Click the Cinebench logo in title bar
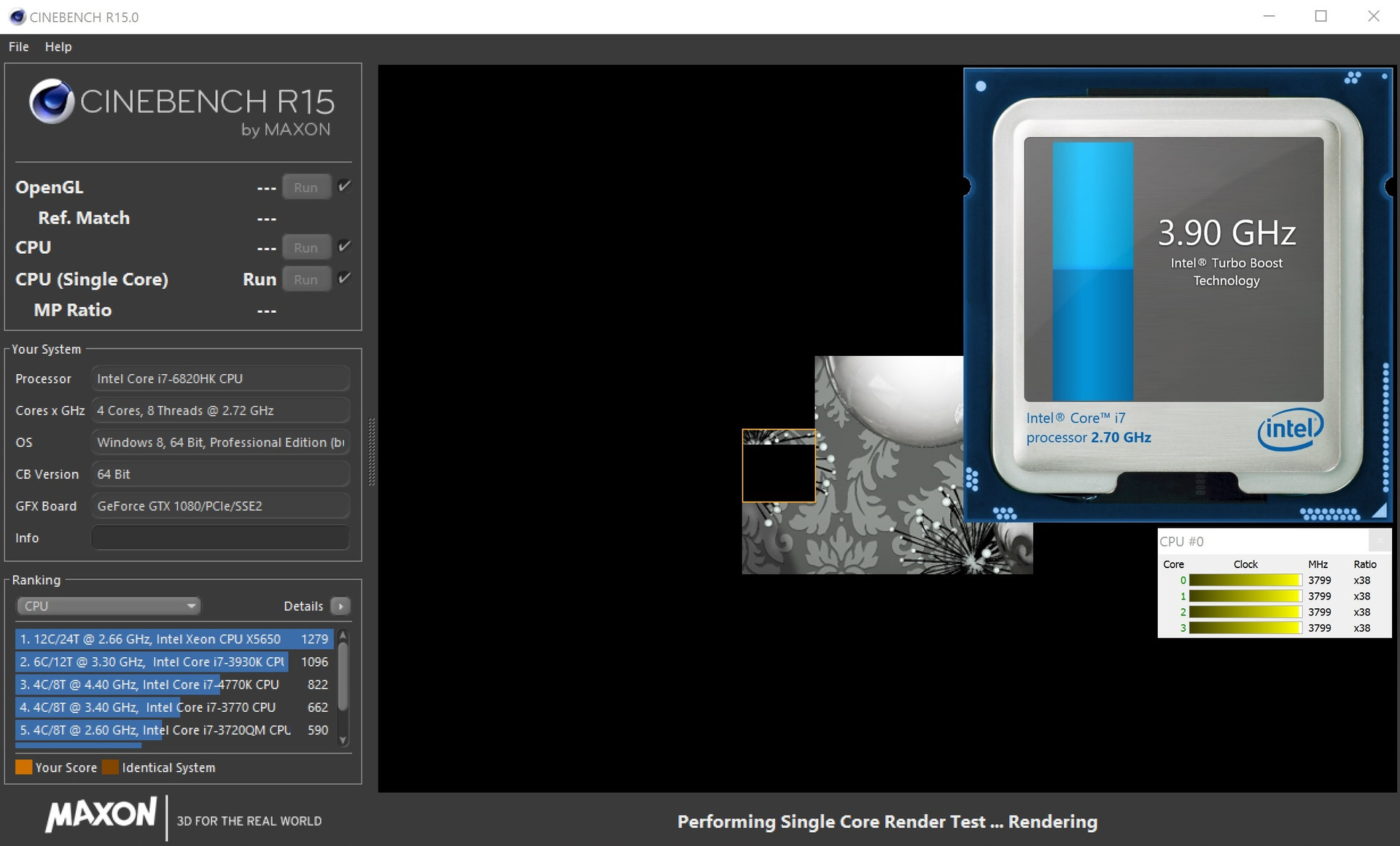 (x=17, y=17)
